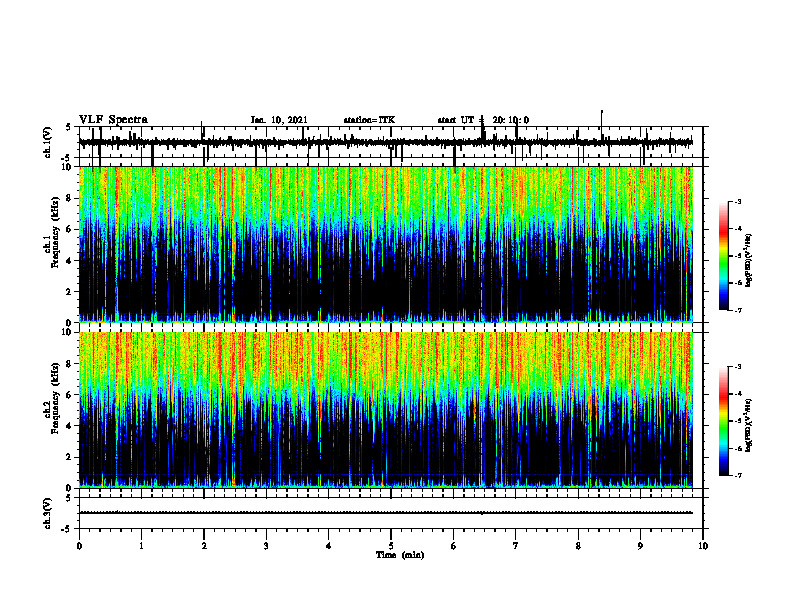Click the "3" tick on the Time axis
Viewport: 792px width, 612px height.
click(x=266, y=546)
